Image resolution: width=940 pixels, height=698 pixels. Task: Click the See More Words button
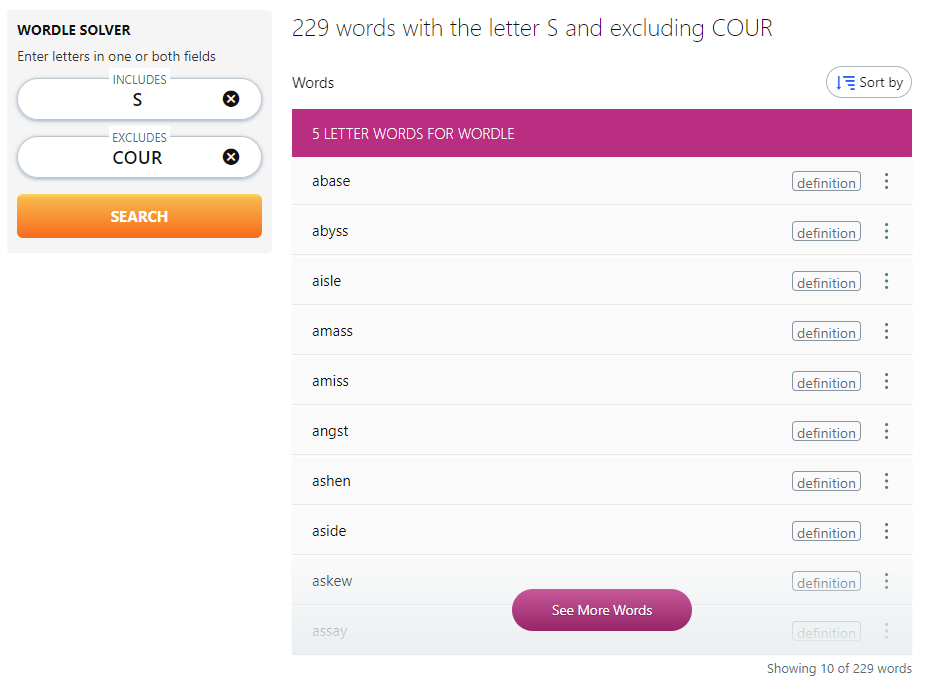(601, 610)
